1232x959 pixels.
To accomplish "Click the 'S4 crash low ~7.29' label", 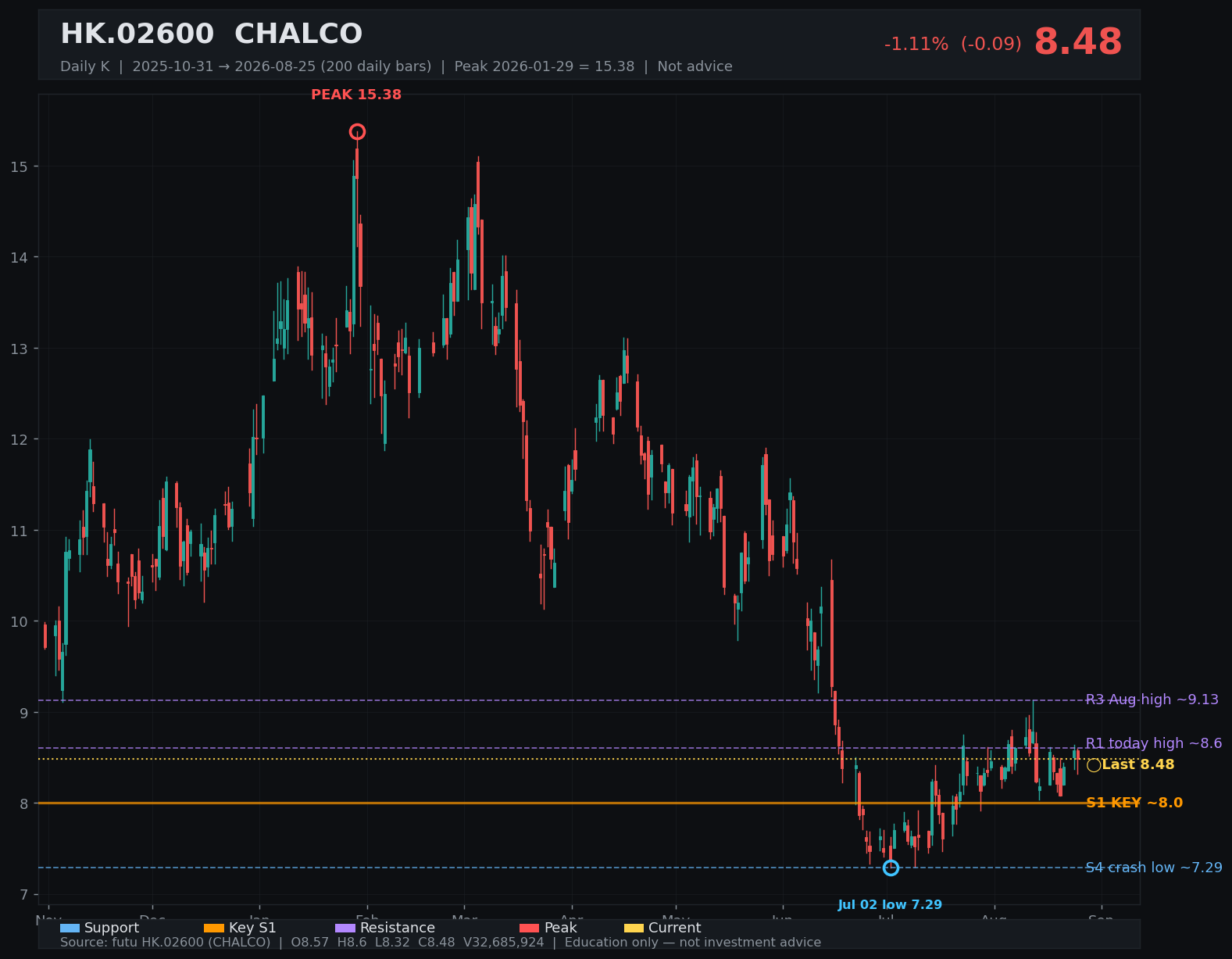I will pyautogui.click(x=1154, y=868).
